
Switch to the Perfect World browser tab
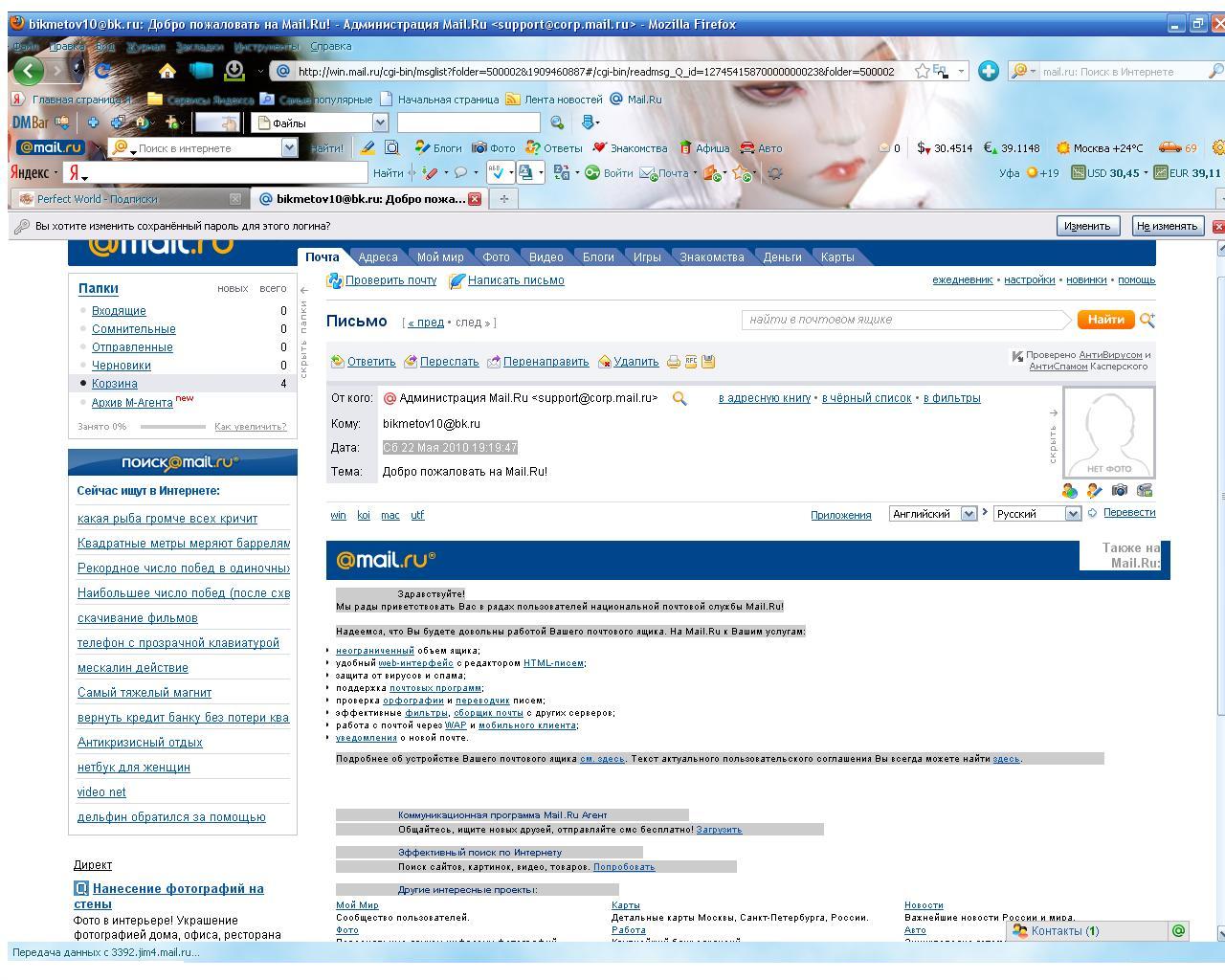[x=129, y=199]
